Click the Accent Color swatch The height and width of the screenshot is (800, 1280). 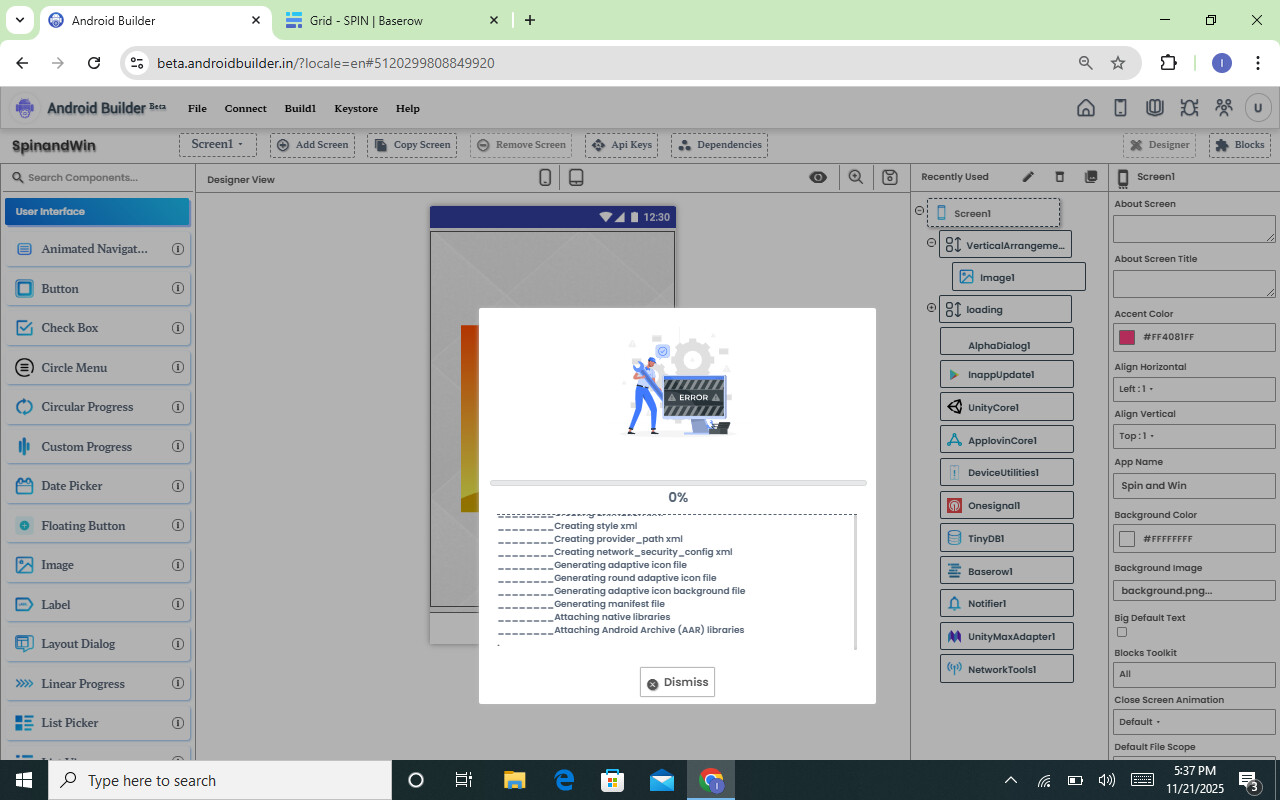1127,337
